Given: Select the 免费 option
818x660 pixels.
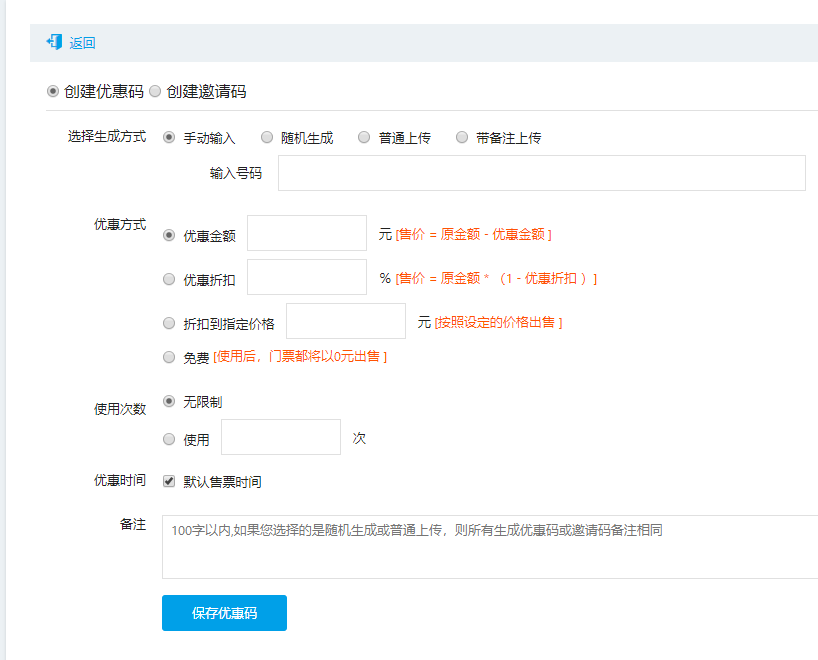Looking at the screenshot, I should point(169,356).
